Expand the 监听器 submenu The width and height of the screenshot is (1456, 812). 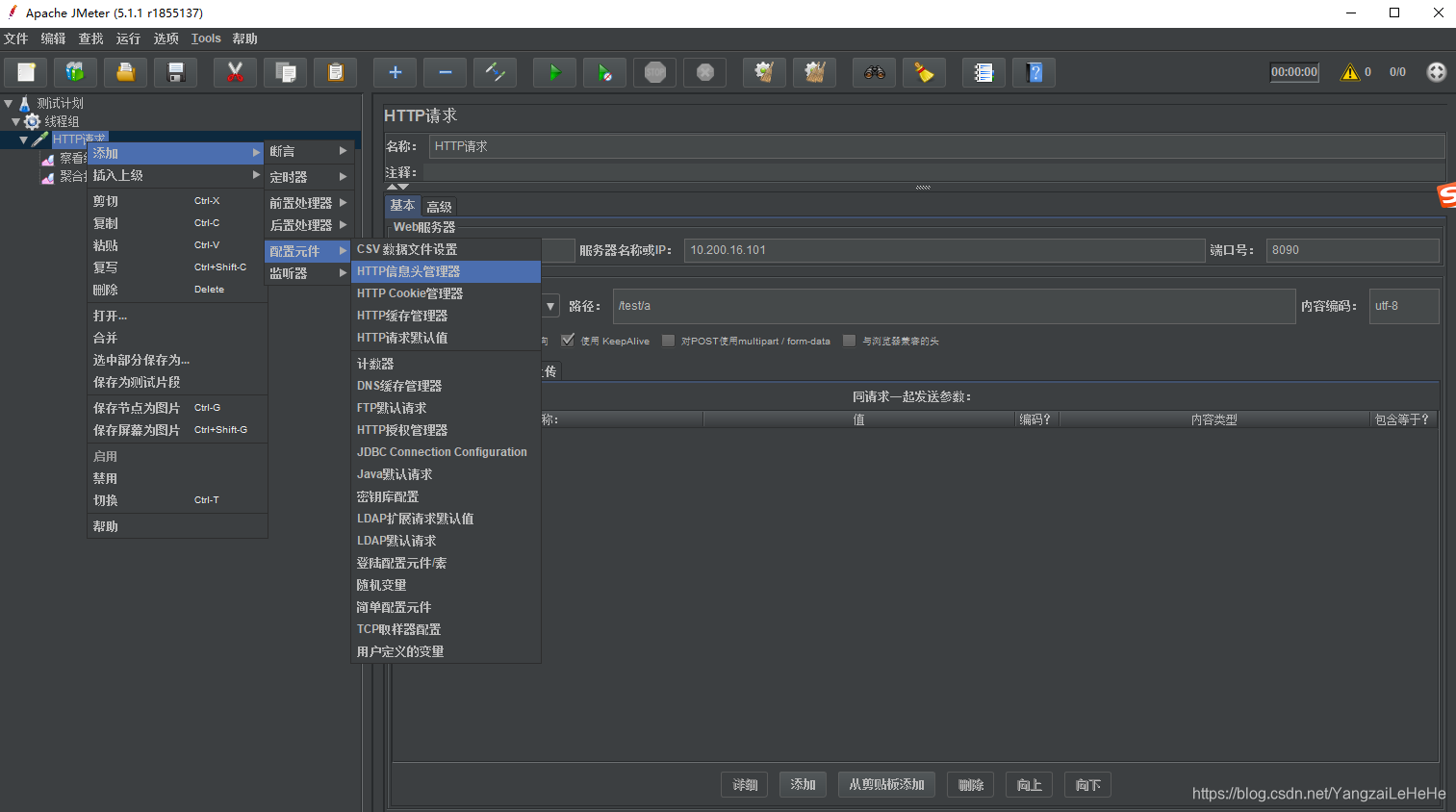click(309, 273)
